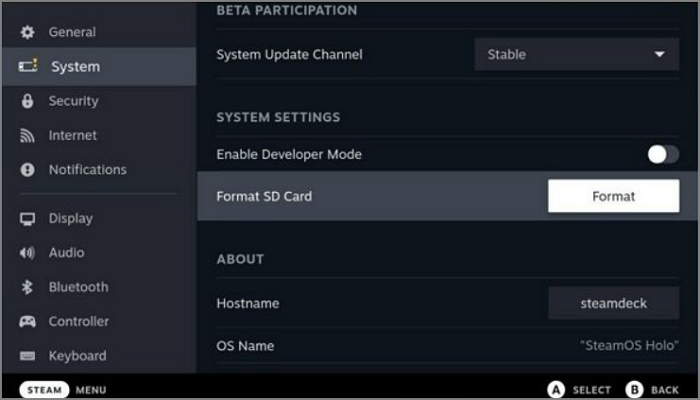Click the Controller gamepad icon

pos(28,322)
